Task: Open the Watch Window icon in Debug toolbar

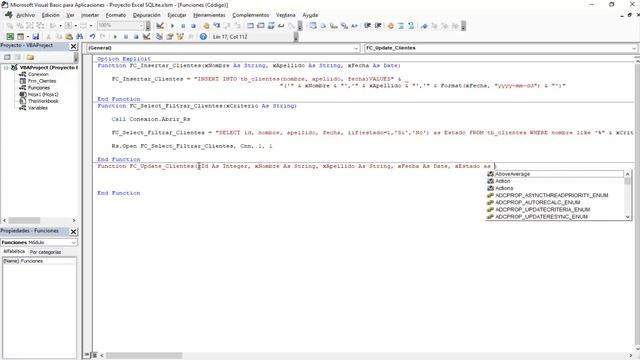Action: coord(271,26)
